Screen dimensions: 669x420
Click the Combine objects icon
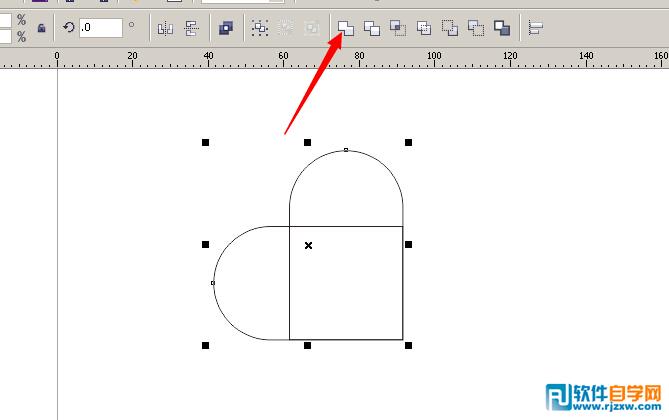[226, 28]
